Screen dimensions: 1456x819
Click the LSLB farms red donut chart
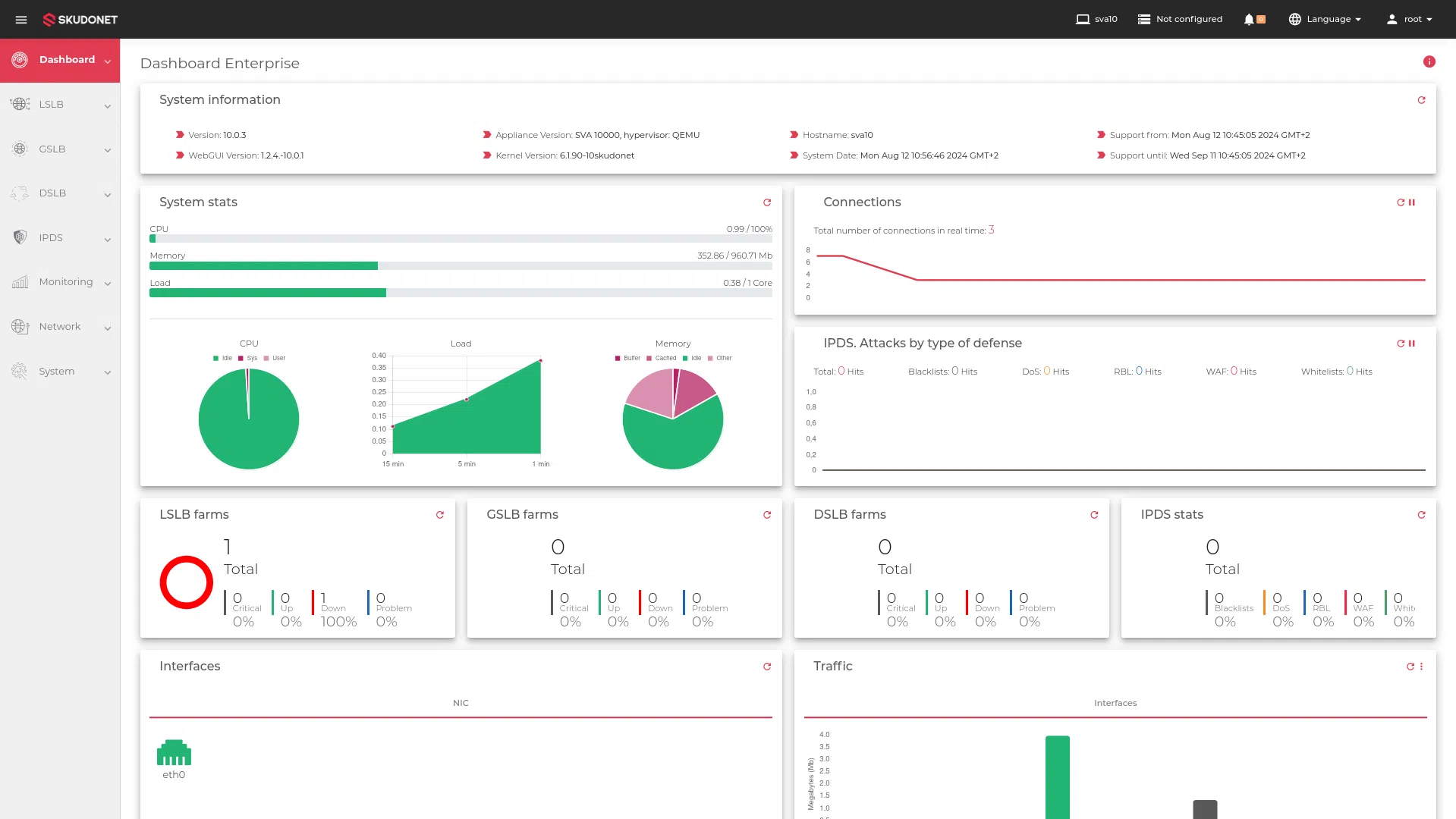coord(187,582)
